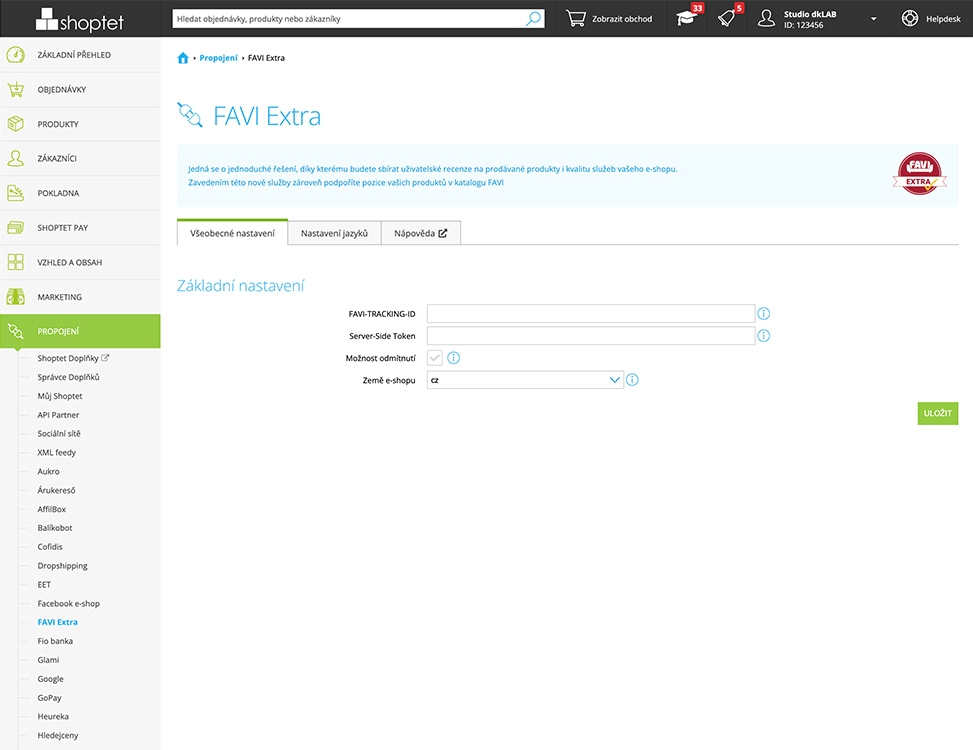Screen dimensions: 973x750
Task: Open the Nápověda tab
Action: (x=421, y=233)
